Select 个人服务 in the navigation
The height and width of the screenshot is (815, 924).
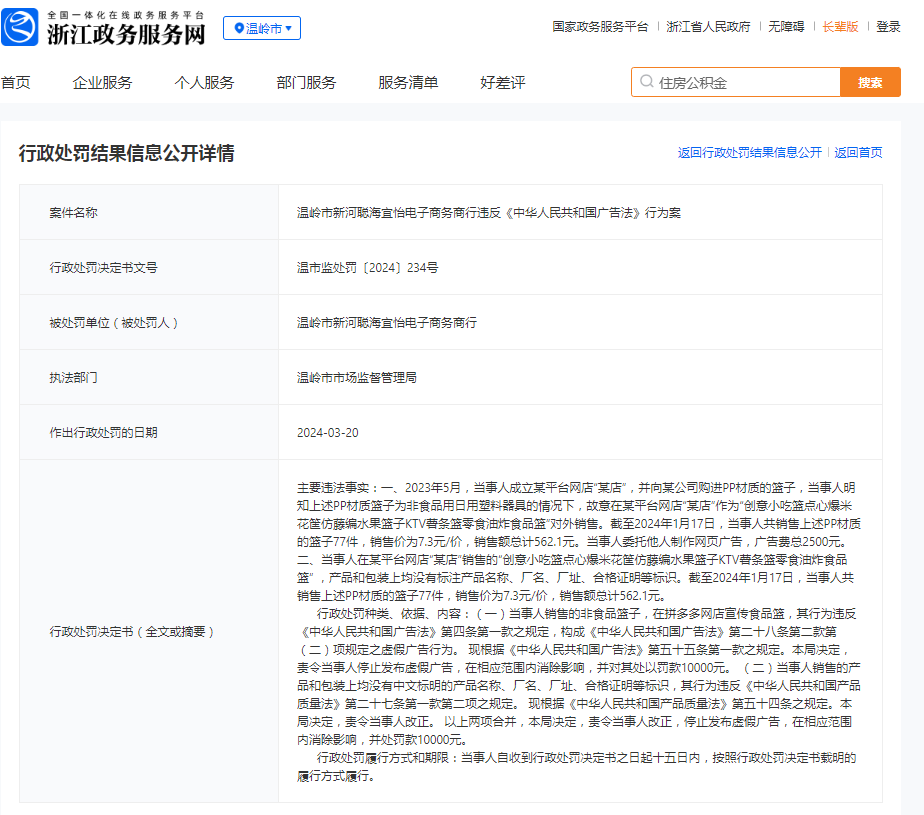click(204, 82)
